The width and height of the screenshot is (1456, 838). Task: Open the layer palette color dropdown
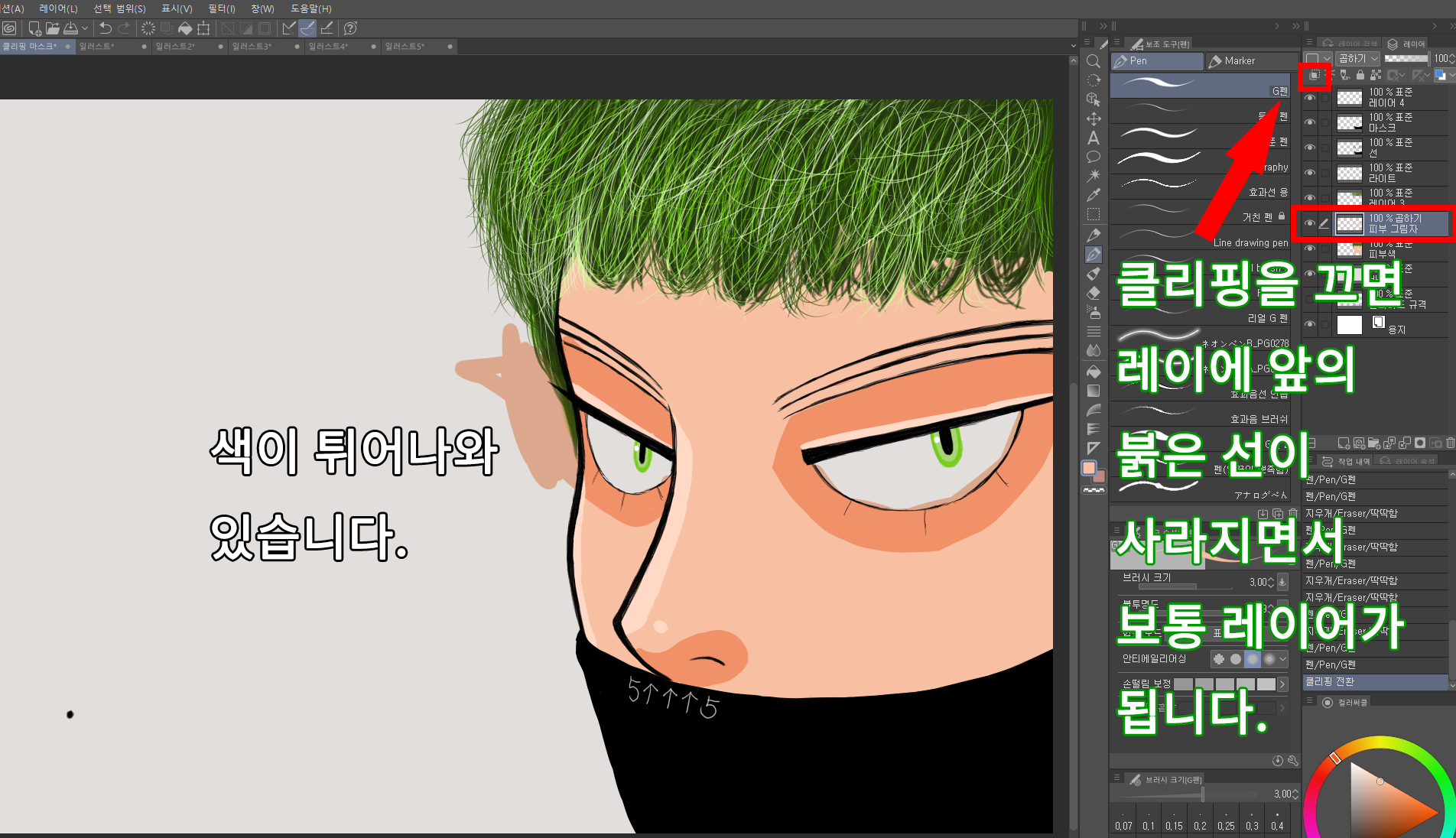point(1318,58)
